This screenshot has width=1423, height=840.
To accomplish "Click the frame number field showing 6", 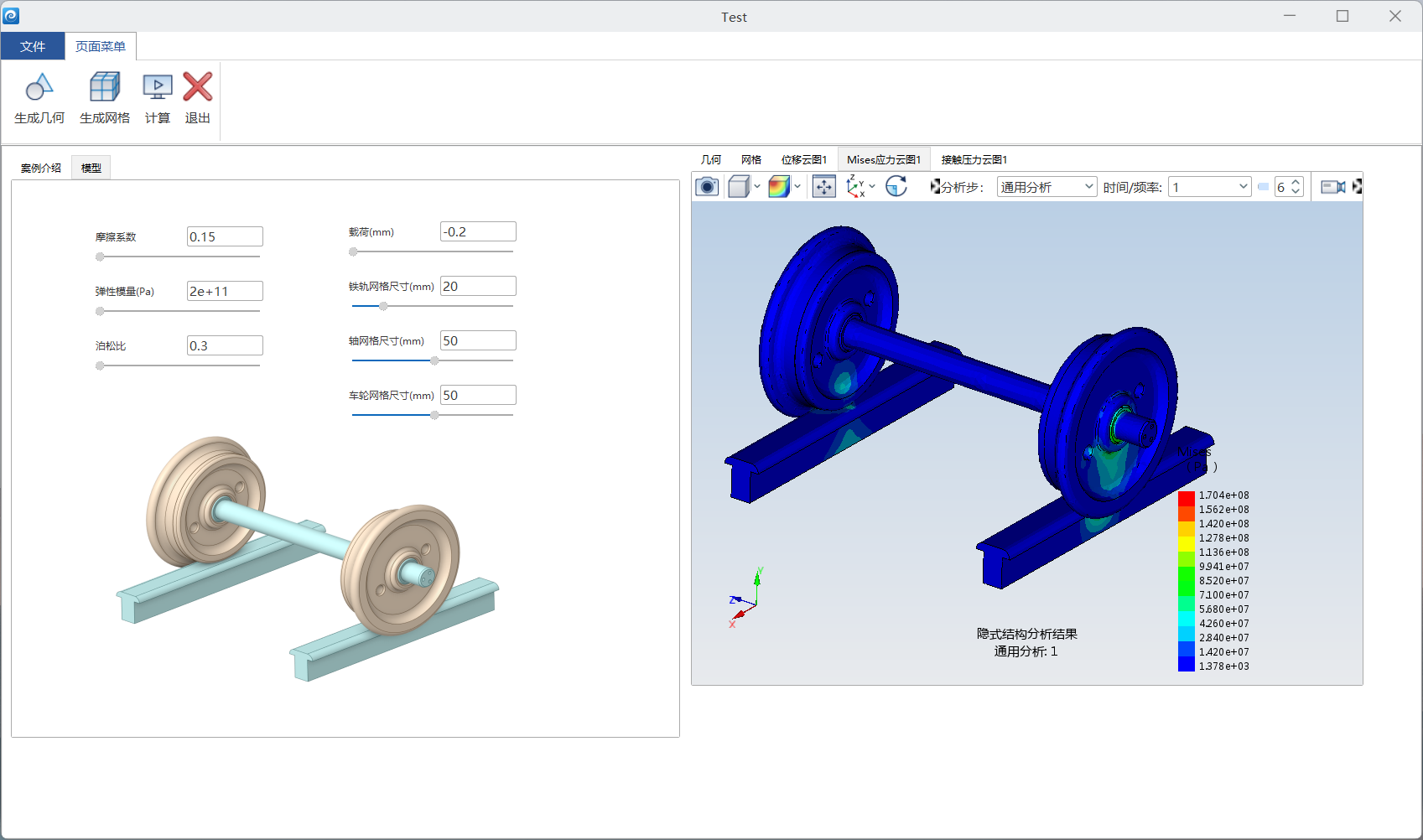I will pyautogui.click(x=1283, y=187).
